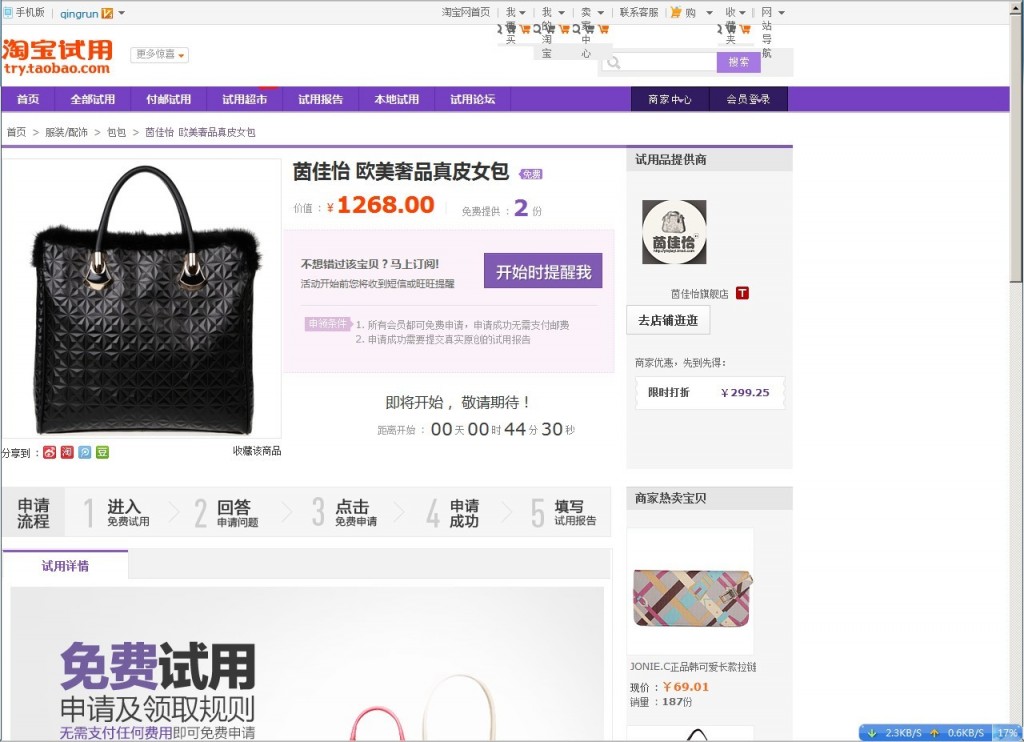Open the 全部试用 nav item
This screenshot has height=742, width=1024.
[93, 99]
